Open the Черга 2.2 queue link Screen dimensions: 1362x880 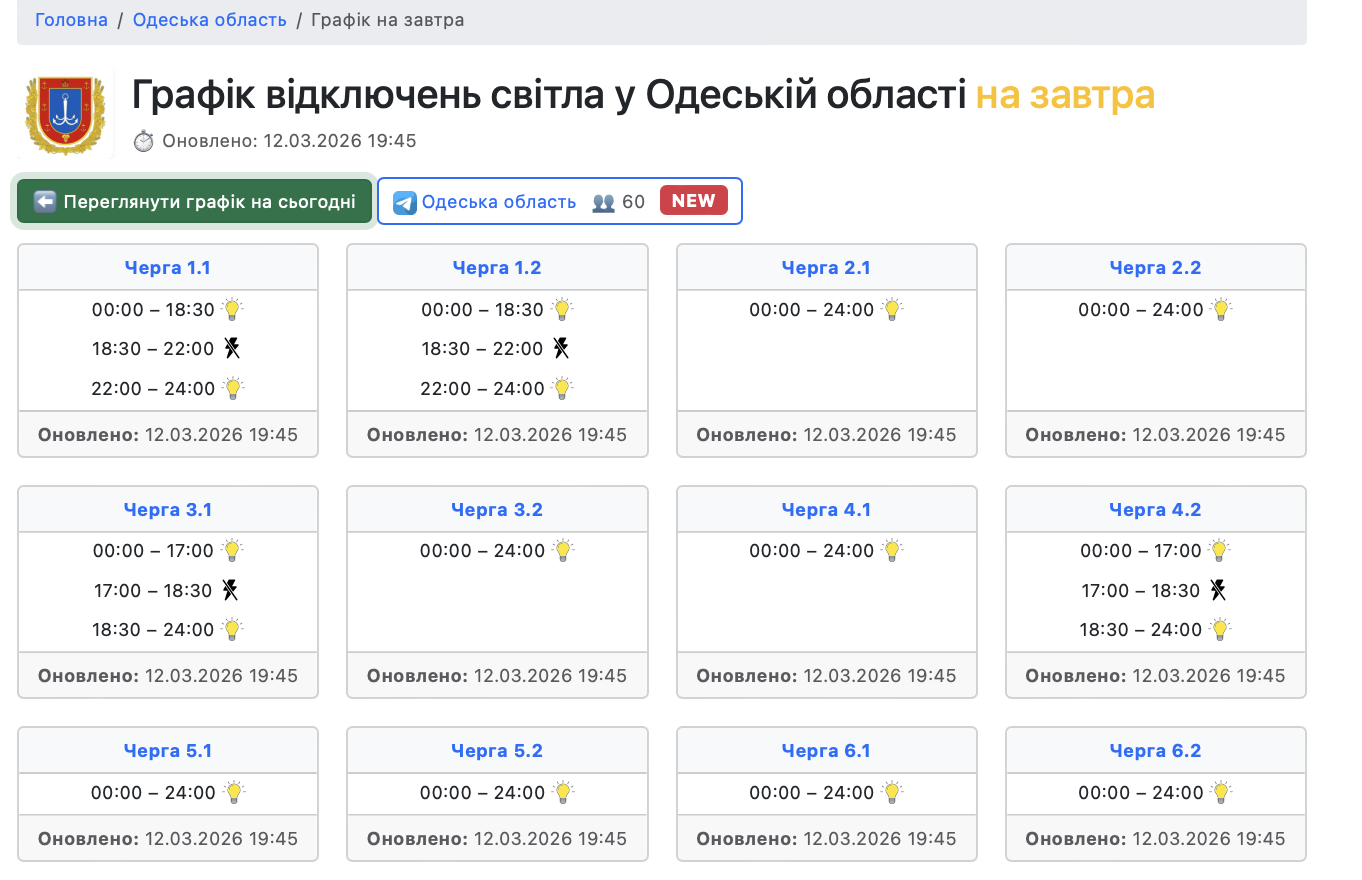[x=1155, y=268]
